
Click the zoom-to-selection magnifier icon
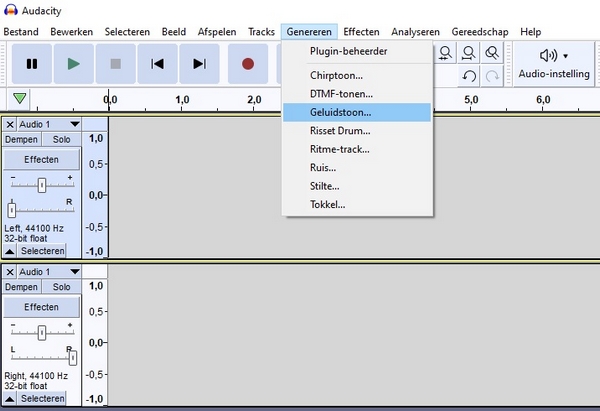pos(445,53)
